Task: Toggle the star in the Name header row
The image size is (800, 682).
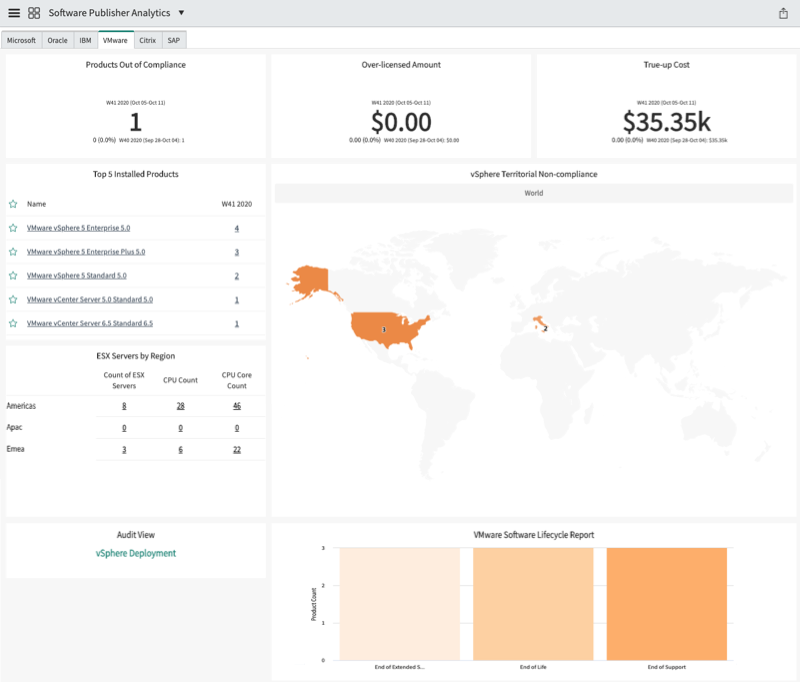Action: [x=13, y=204]
